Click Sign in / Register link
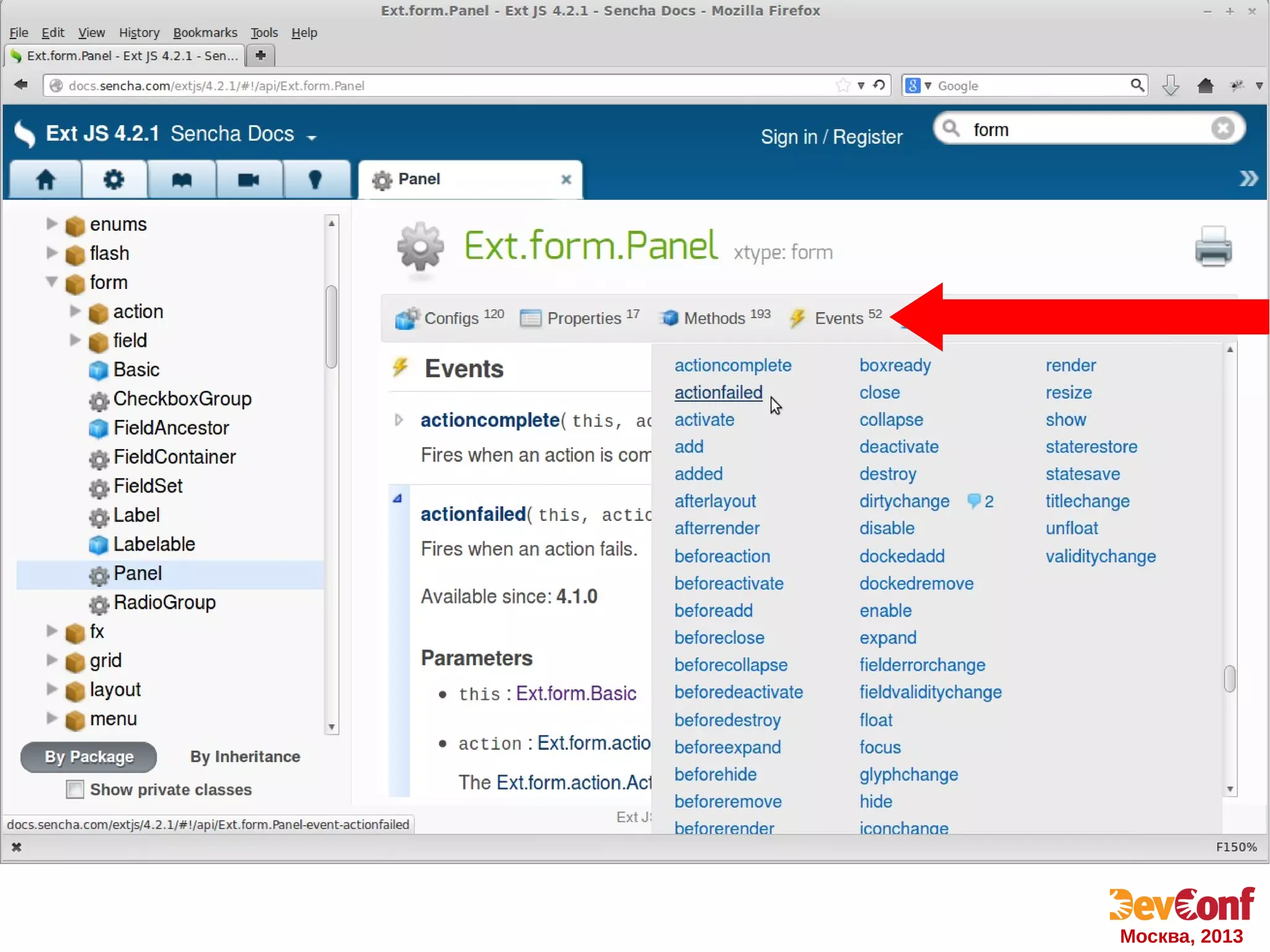Viewport: 1270px width, 952px height. pyautogui.click(x=831, y=137)
